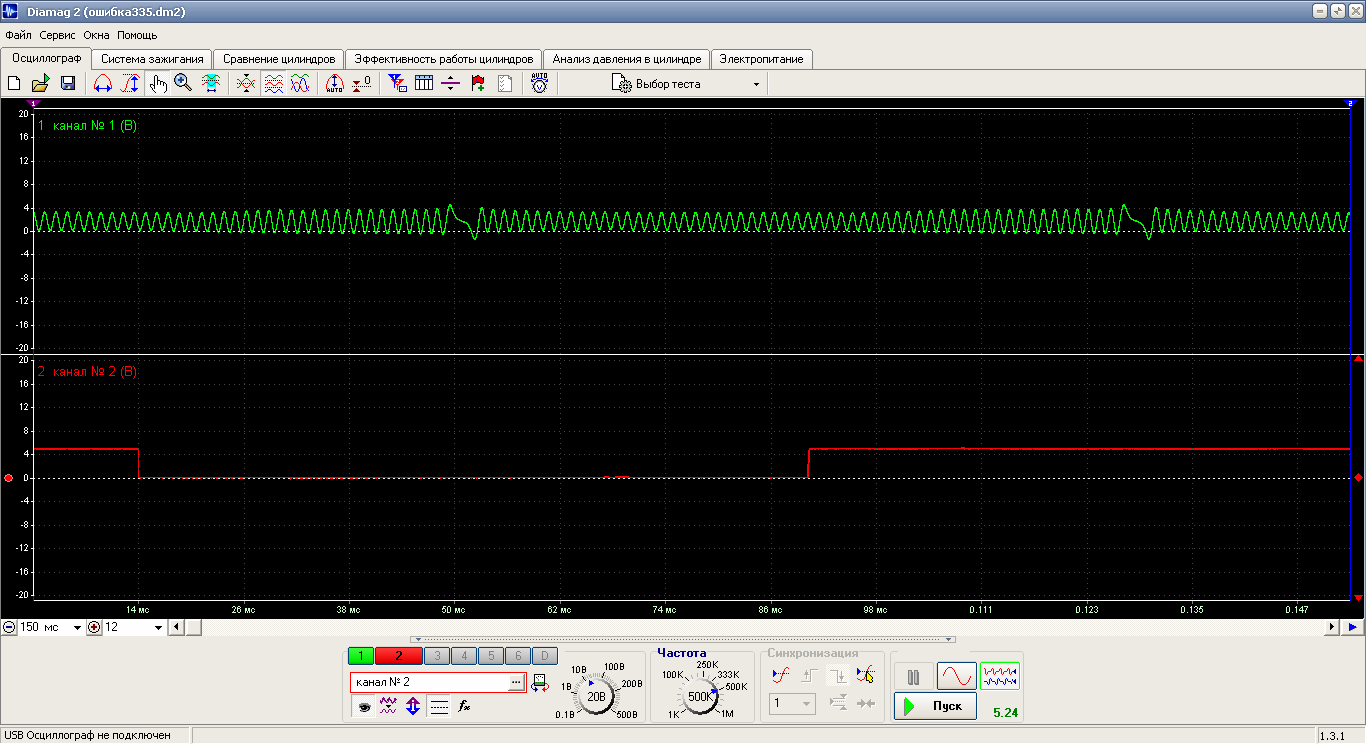
Task: Click the zero level reset icon
Action: pyautogui.click(x=362, y=84)
